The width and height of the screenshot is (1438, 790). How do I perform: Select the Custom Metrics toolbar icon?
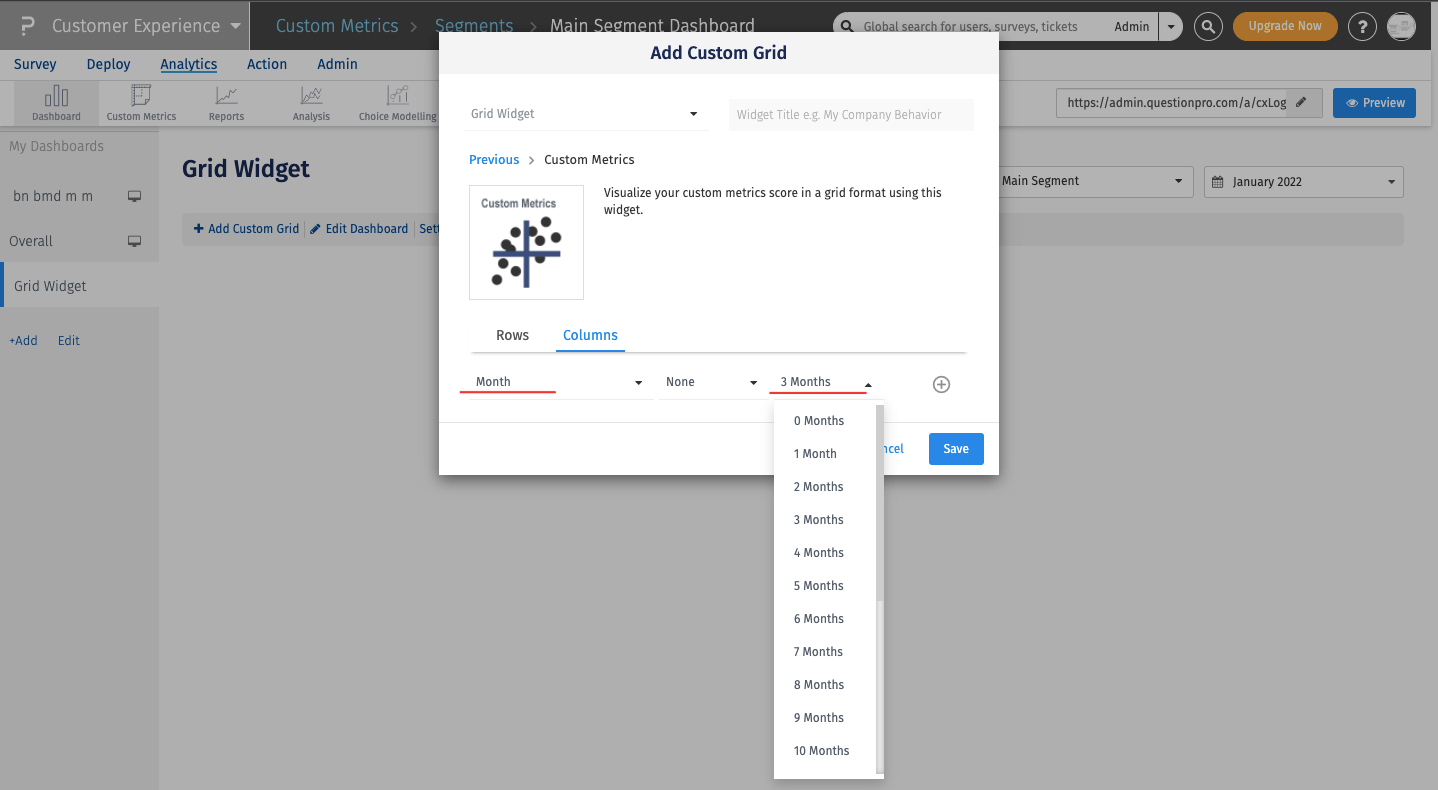(x=140, y=100)
